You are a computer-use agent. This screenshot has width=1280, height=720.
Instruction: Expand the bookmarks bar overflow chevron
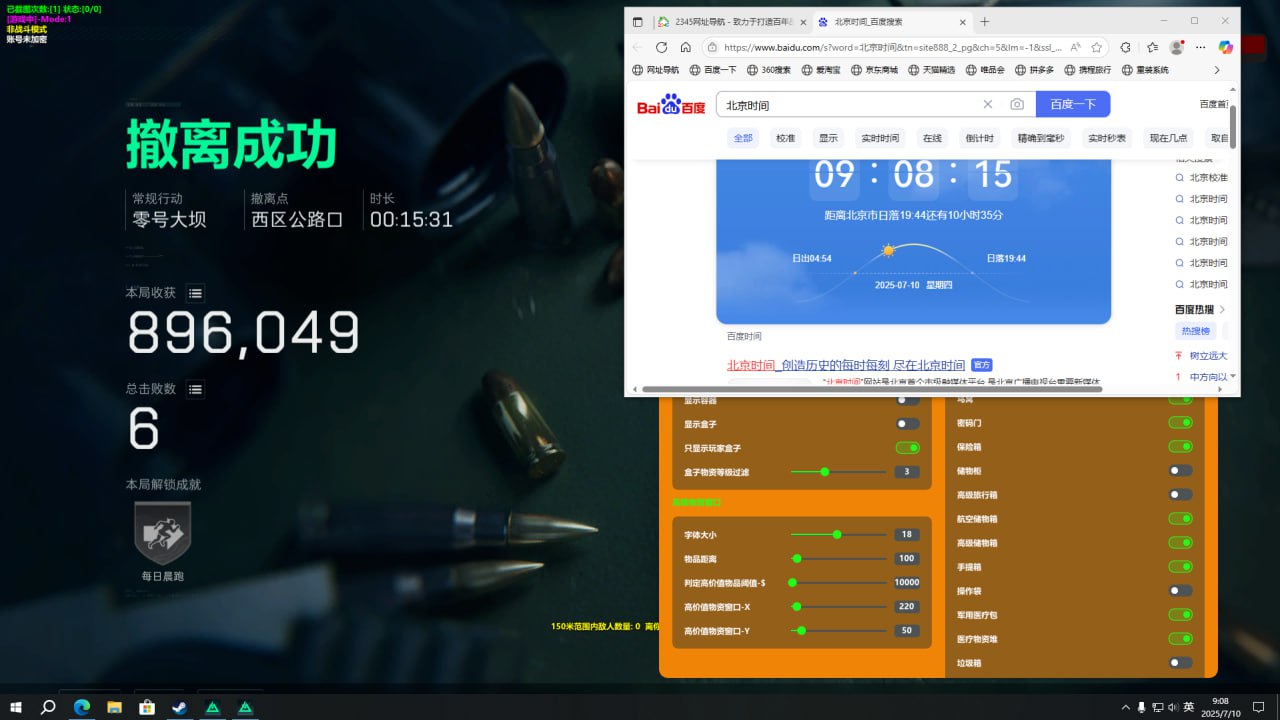pos(1217,70)
